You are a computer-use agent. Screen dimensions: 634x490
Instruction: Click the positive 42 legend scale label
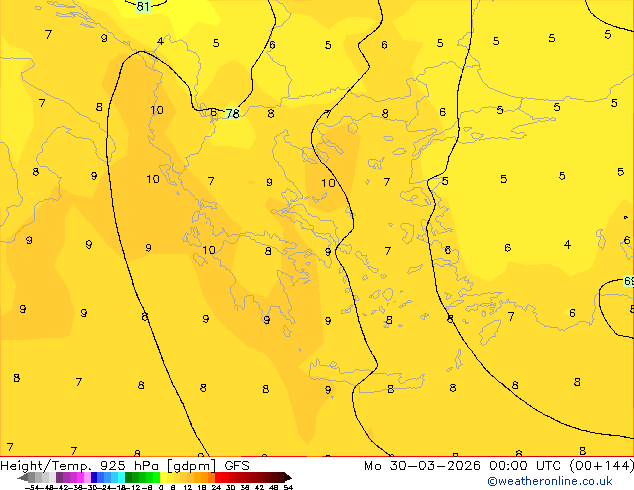[x=259, y=487]
